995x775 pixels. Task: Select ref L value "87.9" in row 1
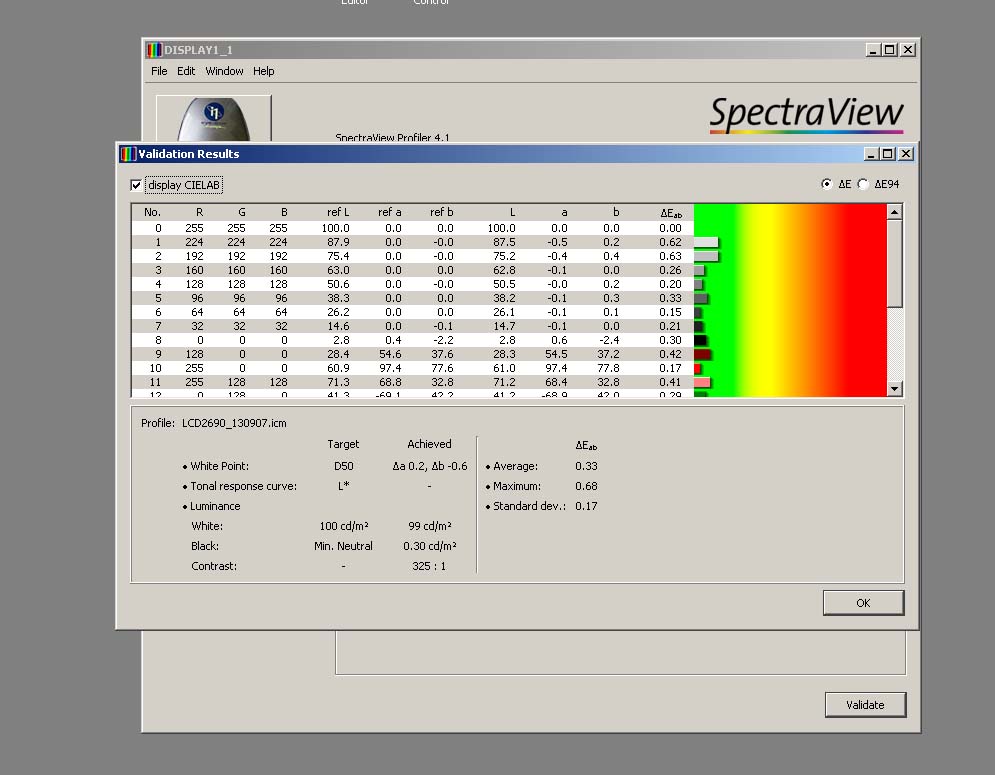[x=338, y=242]
